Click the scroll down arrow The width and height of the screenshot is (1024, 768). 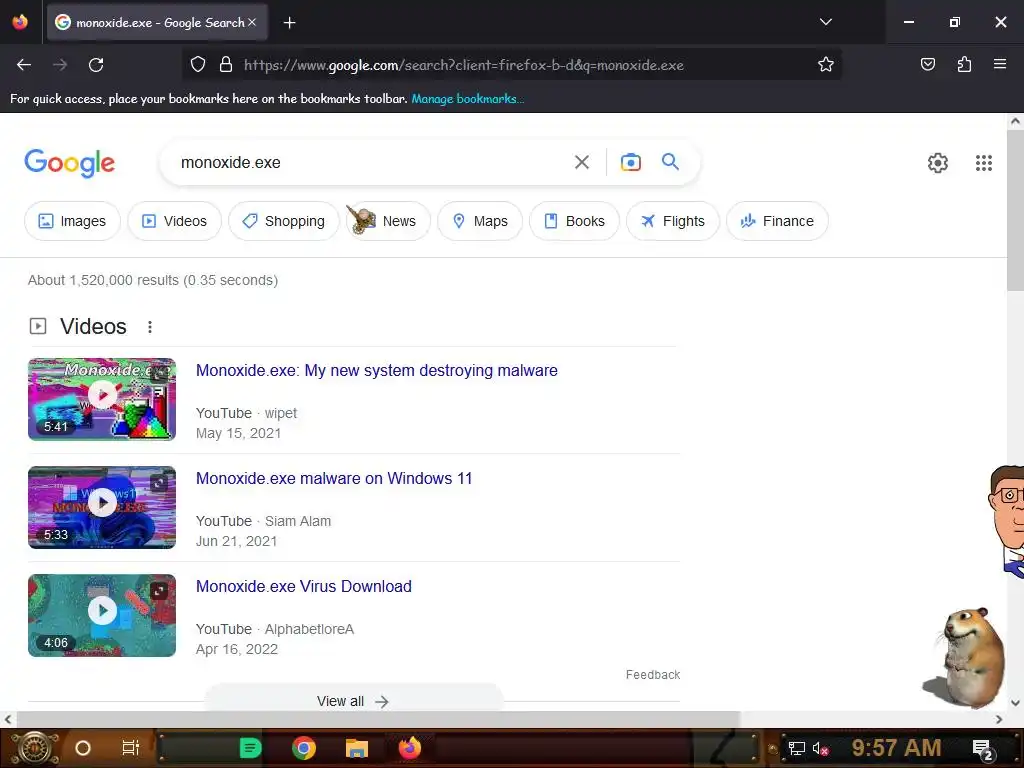point(1015,703)
